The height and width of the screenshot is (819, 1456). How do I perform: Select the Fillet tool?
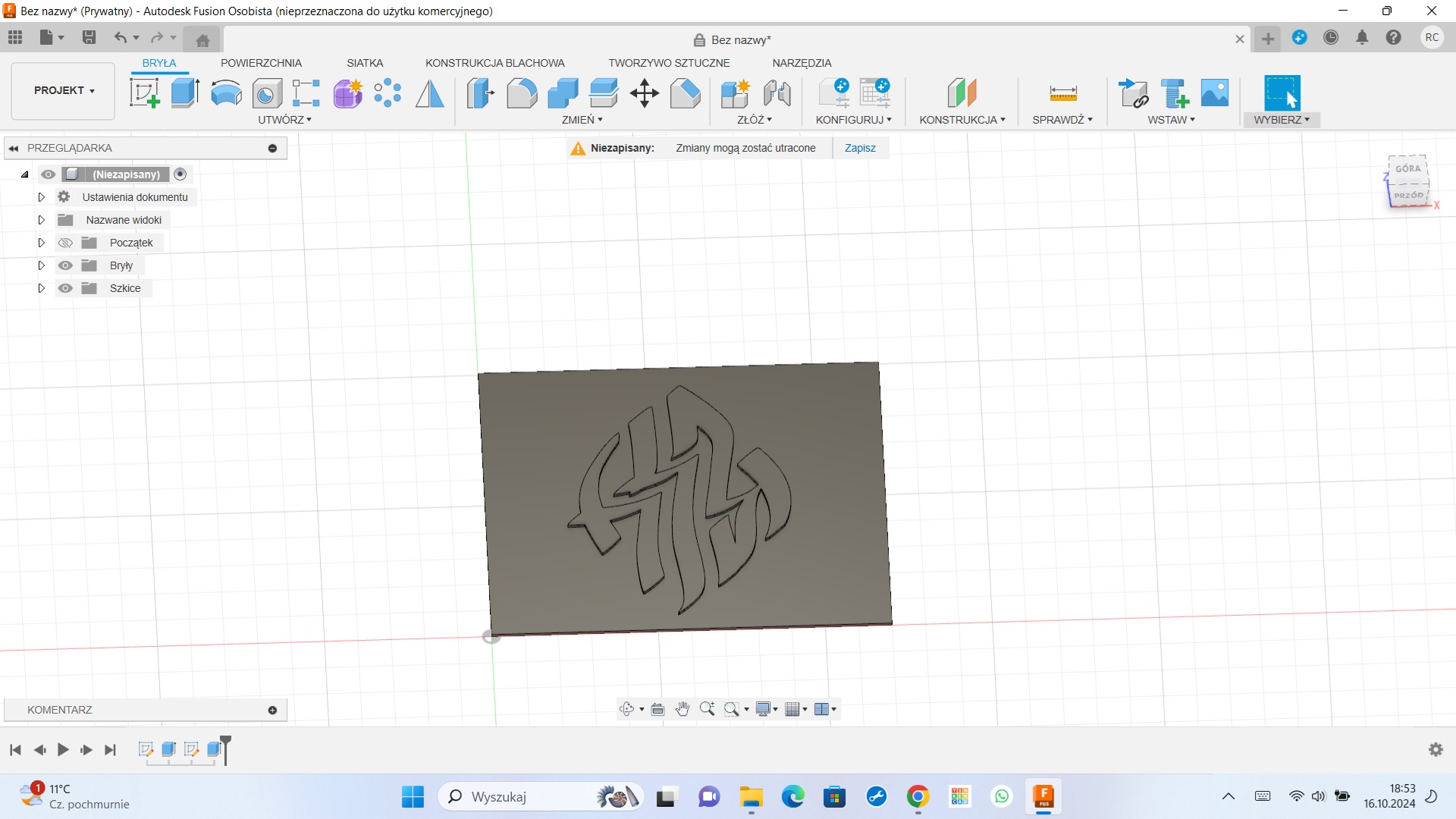coord(522,93)
